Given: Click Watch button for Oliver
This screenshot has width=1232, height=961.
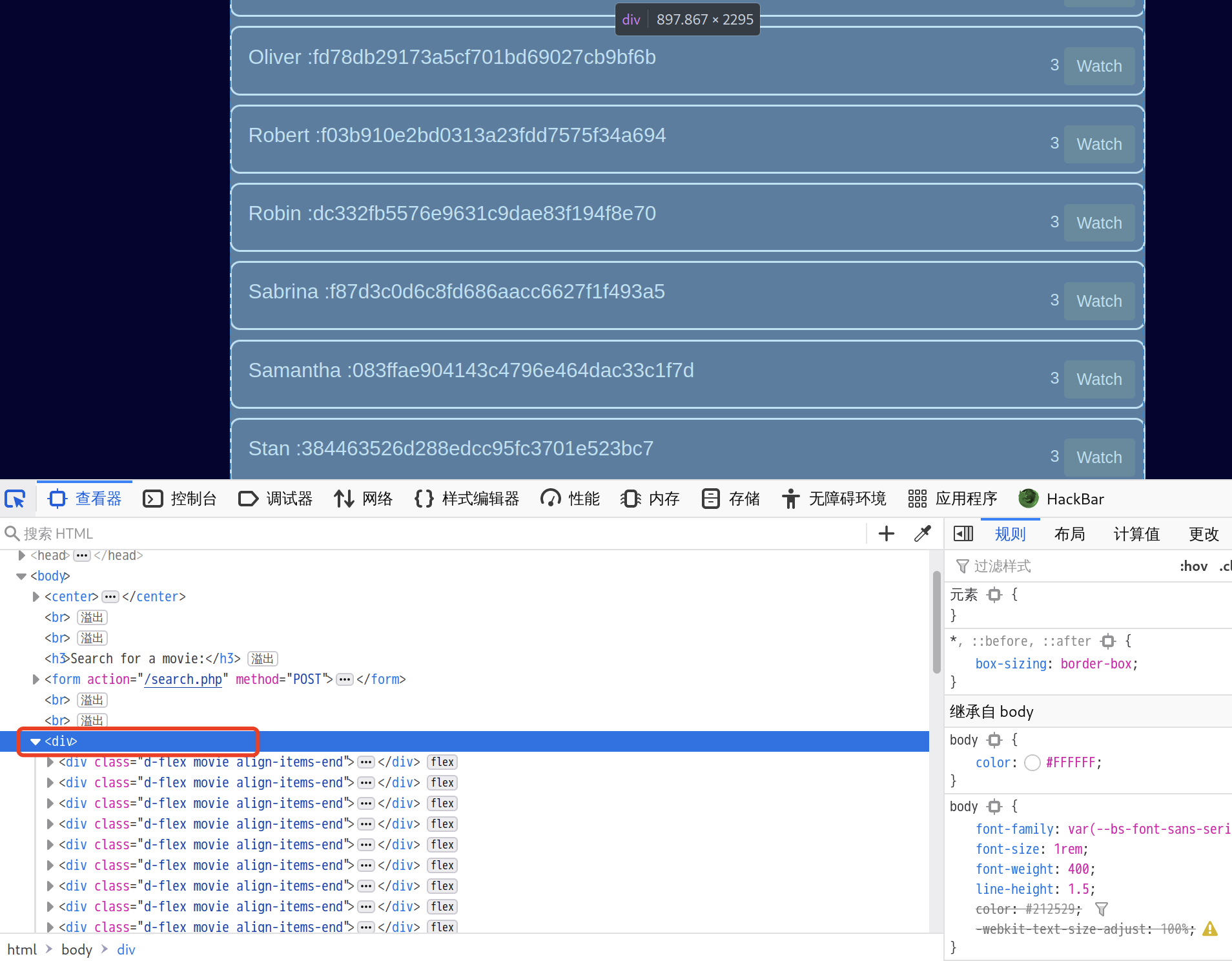Looking at the screenshot, I should click(x=1099, y=66).
